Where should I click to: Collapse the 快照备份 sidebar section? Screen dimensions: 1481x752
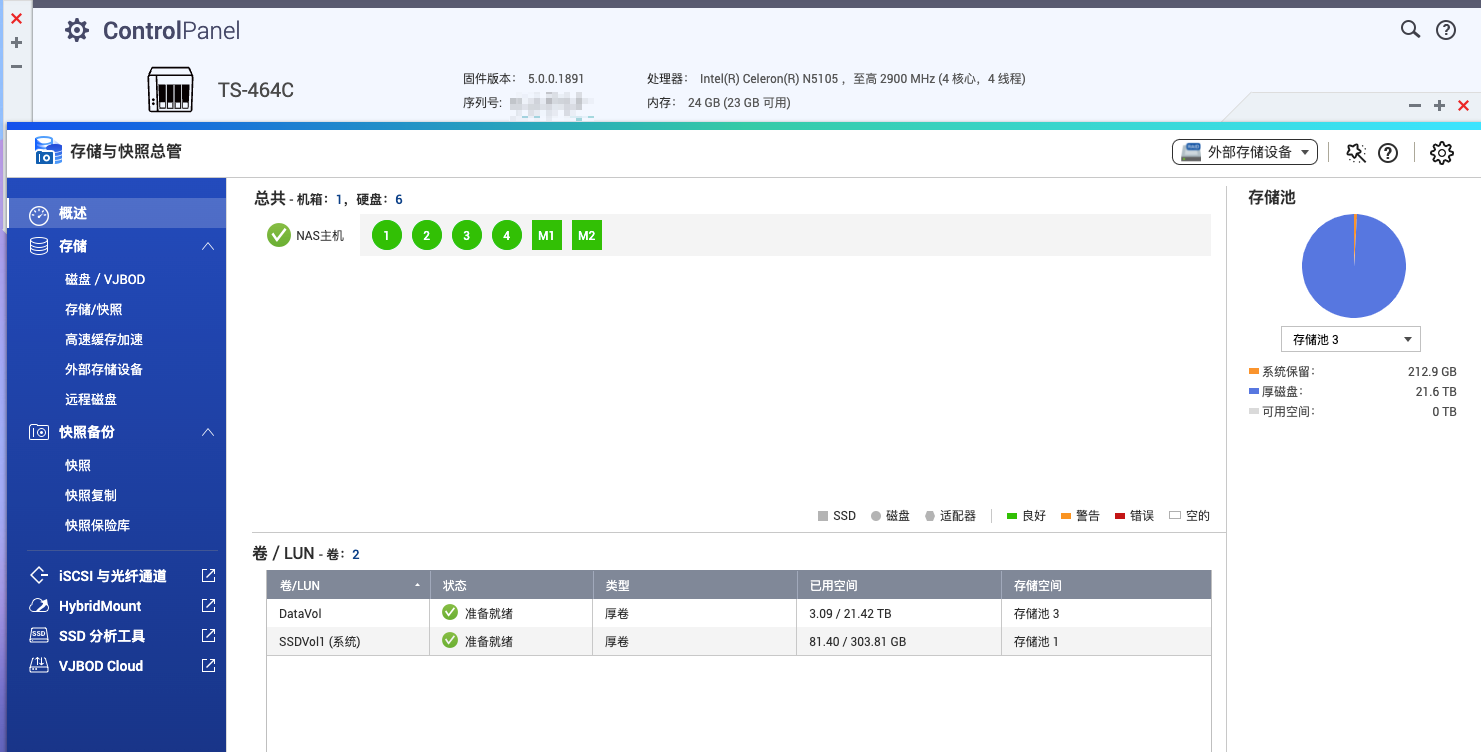click(x=208, y=432)
